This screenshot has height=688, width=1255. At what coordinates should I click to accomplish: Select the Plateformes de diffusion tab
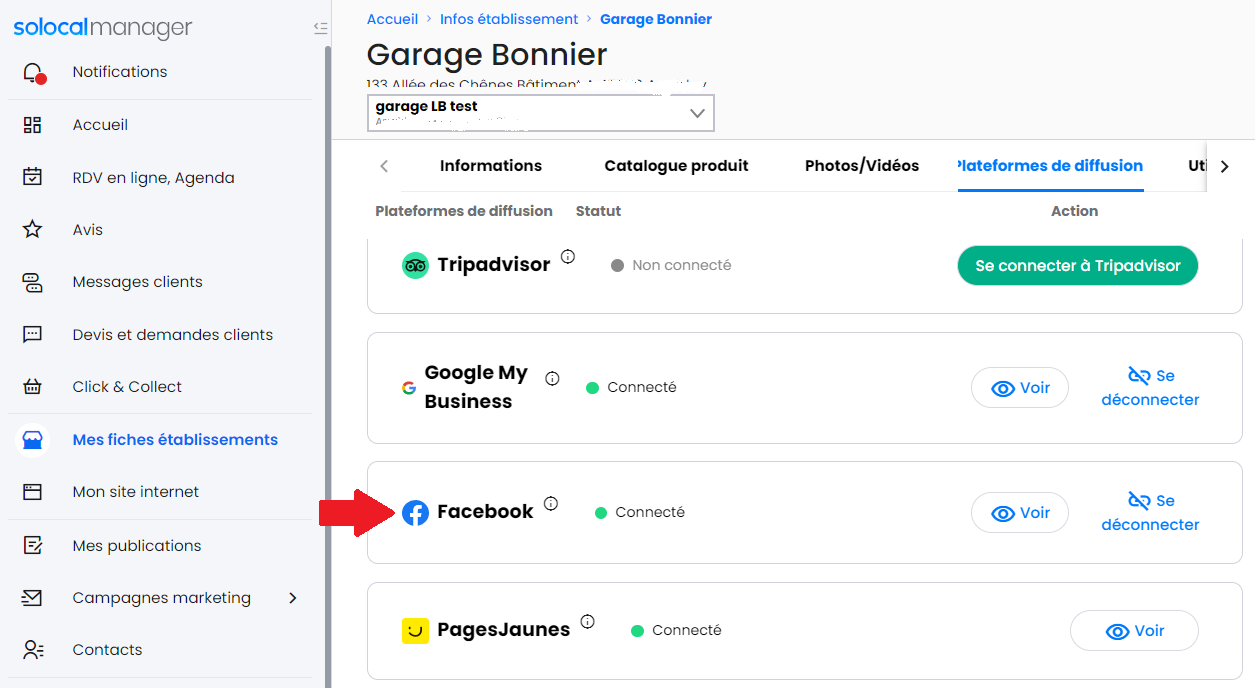pyautogui.click(x=1050, y=166)
